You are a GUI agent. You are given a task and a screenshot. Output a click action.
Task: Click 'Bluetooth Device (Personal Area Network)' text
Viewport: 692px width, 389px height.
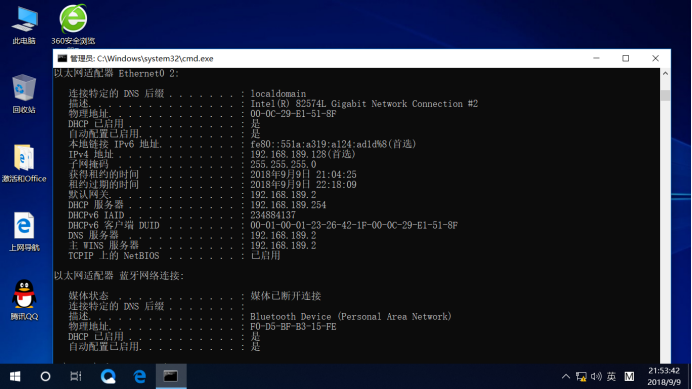point(351,317)
